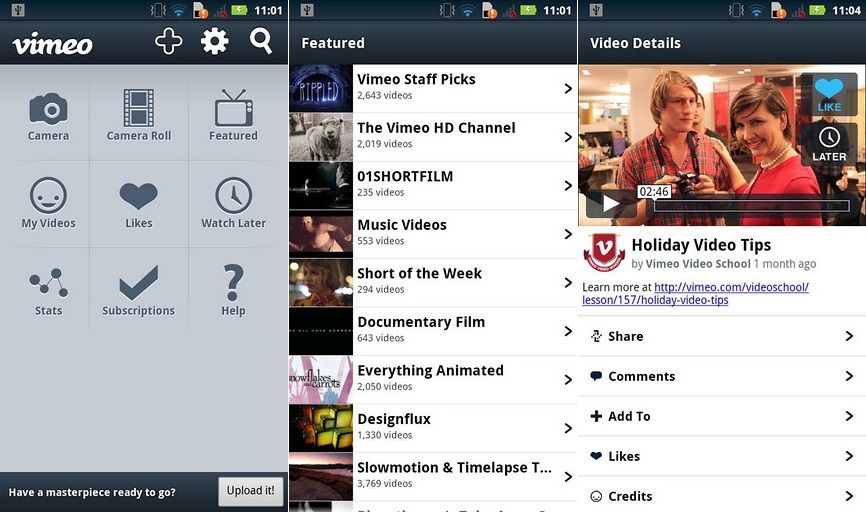
Task: Expand Short of the Week chevron
Action: click(x=568, y=283)
